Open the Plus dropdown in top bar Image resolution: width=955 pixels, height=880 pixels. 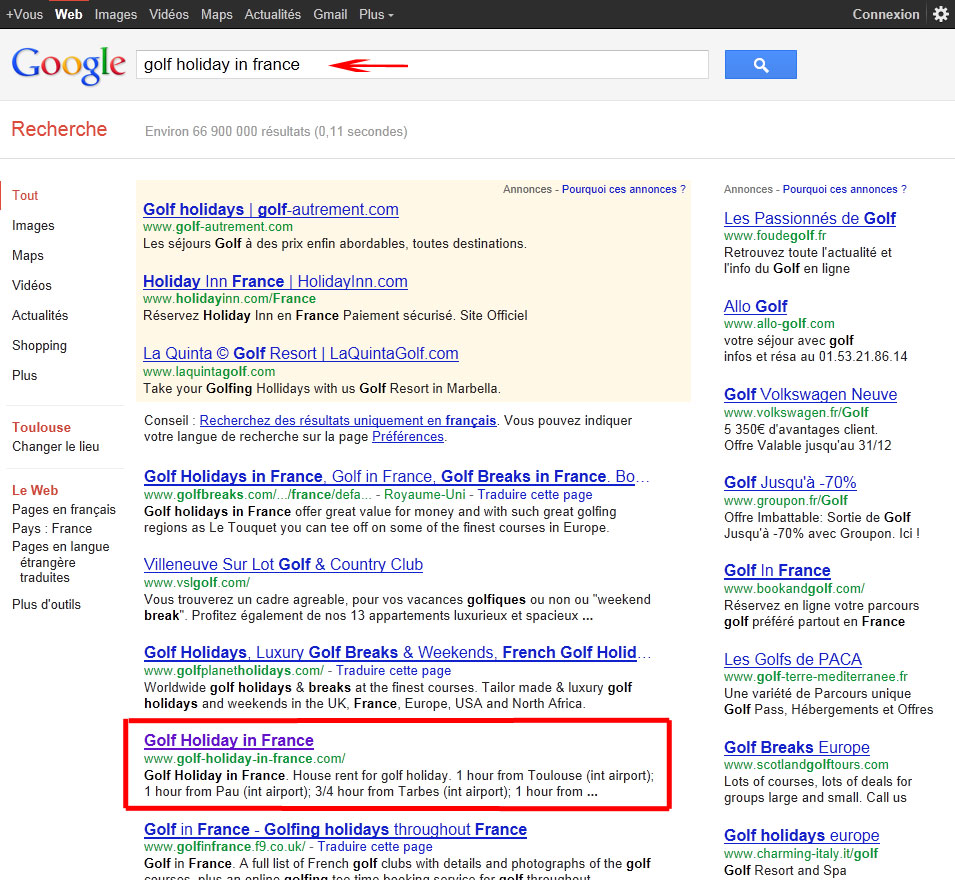(x=376, y=14)
